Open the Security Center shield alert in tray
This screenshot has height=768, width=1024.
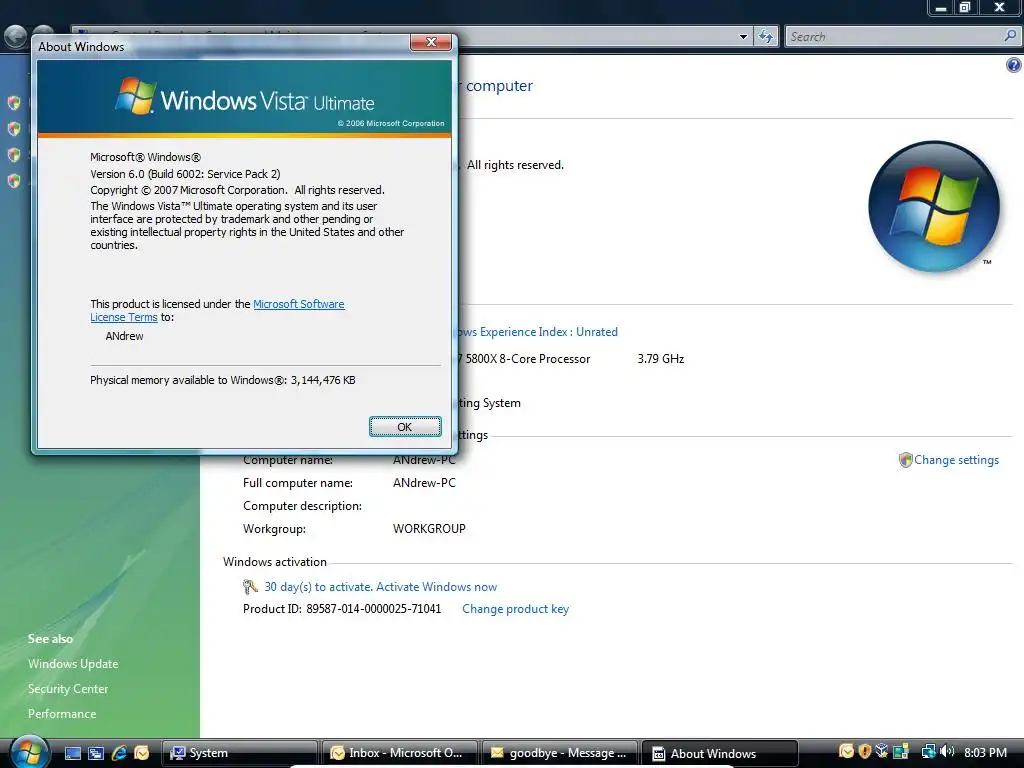pos(865,752)
